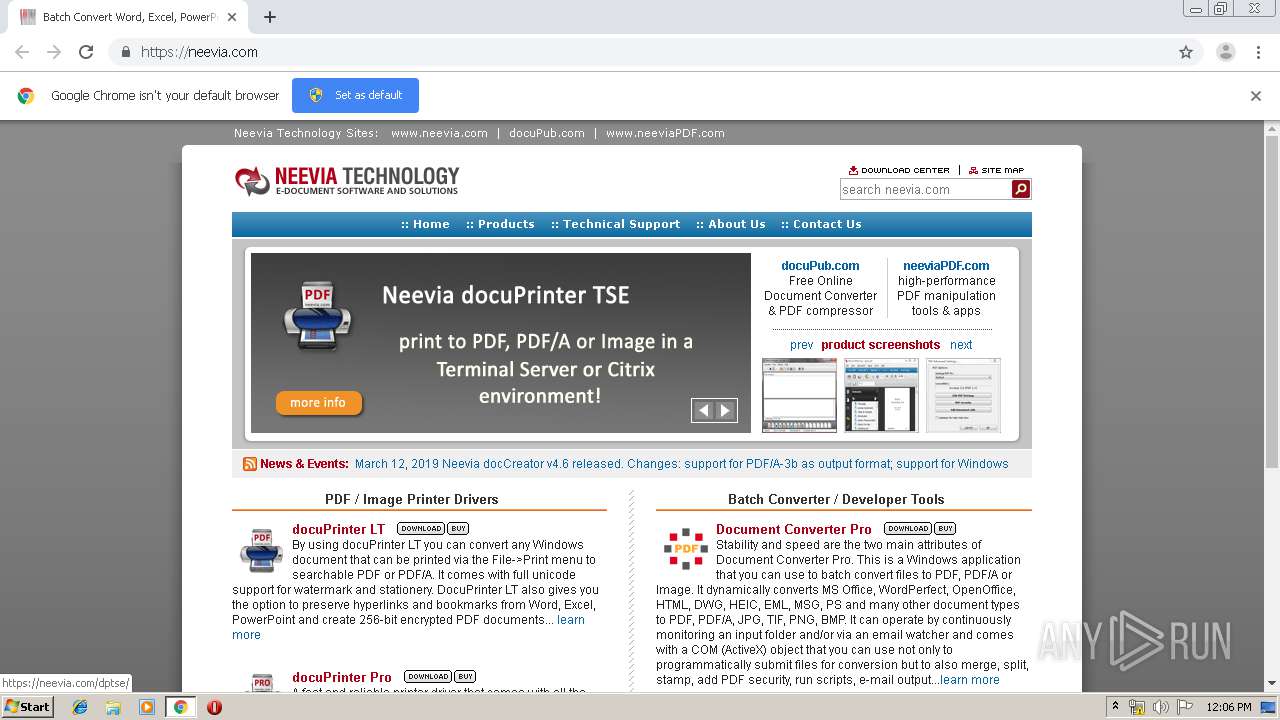The image size is (1280, 720).
Task: Reload the neevia.com page
Action: coord(86,52)
